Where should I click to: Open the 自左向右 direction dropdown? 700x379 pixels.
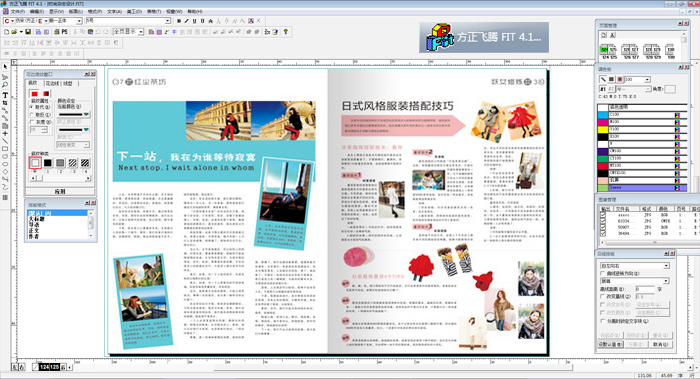tap(634, 266)
